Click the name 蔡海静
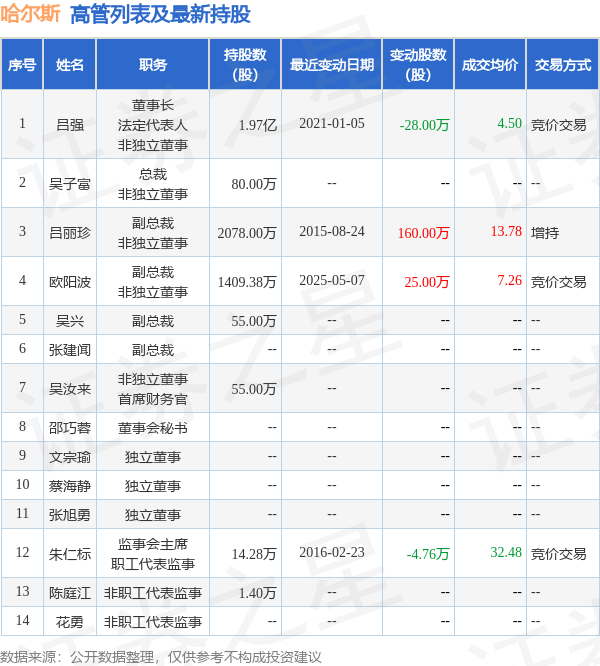 click(x=70, y=485)
